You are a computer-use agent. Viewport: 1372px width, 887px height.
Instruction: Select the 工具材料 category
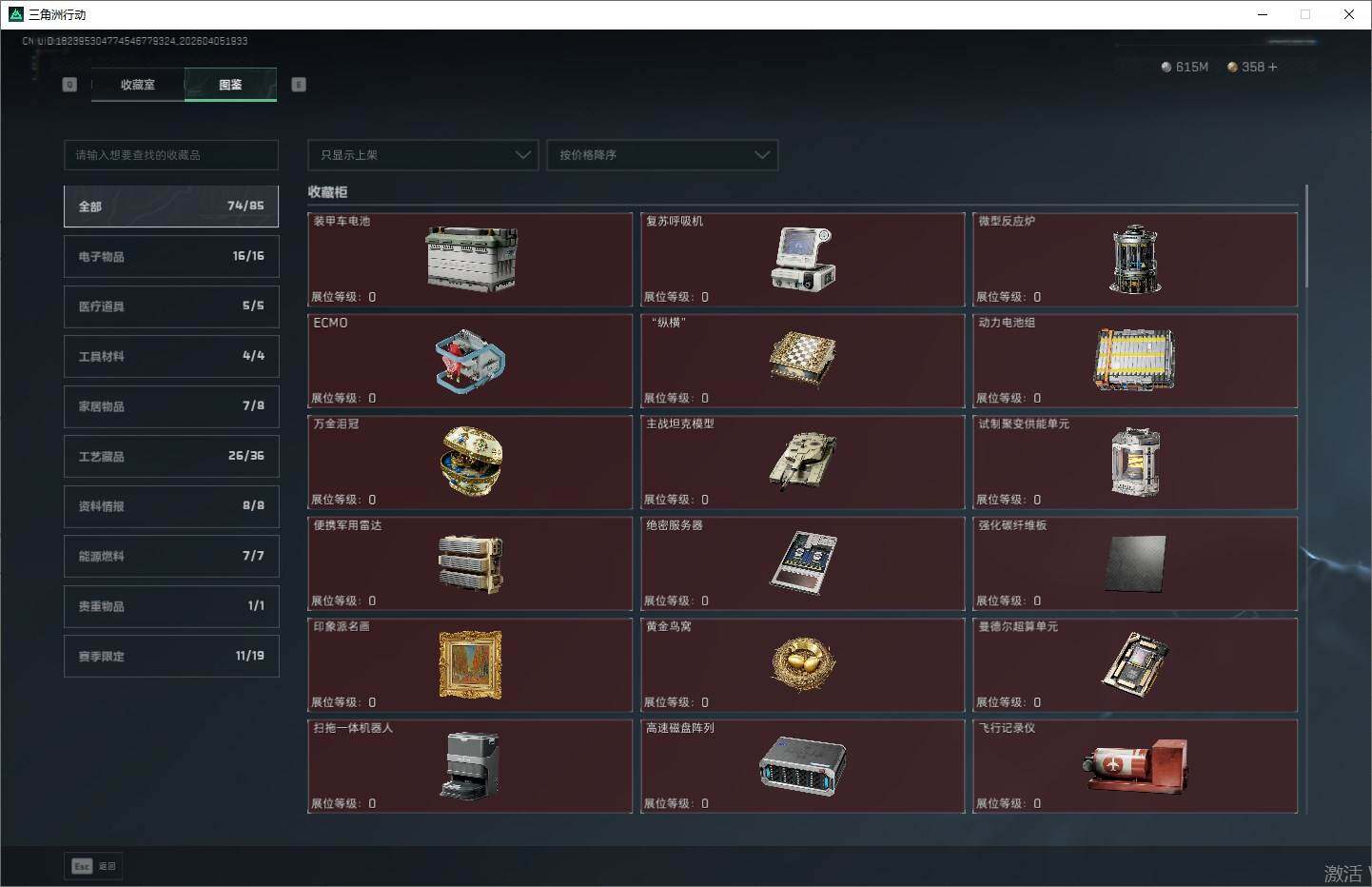(171, 357)
